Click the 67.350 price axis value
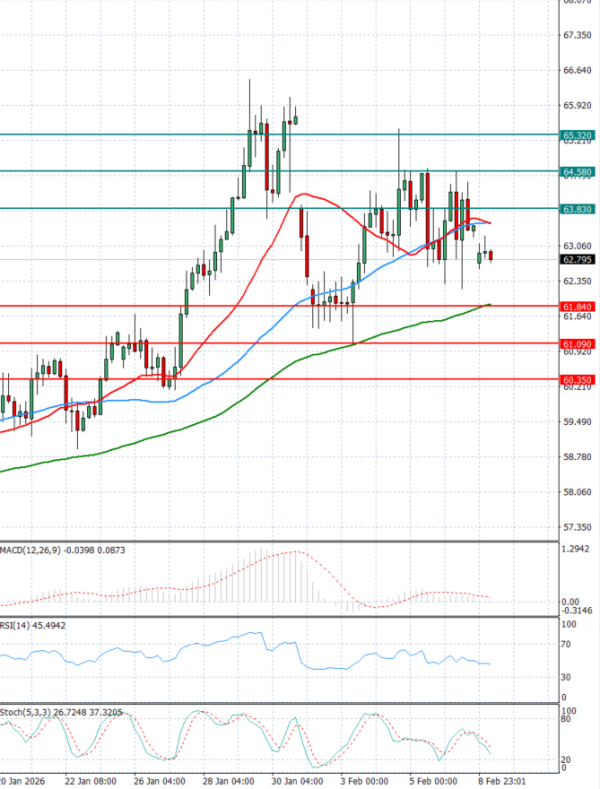The image size is (600, 789). pyautogui.click(x=575, y=35)
